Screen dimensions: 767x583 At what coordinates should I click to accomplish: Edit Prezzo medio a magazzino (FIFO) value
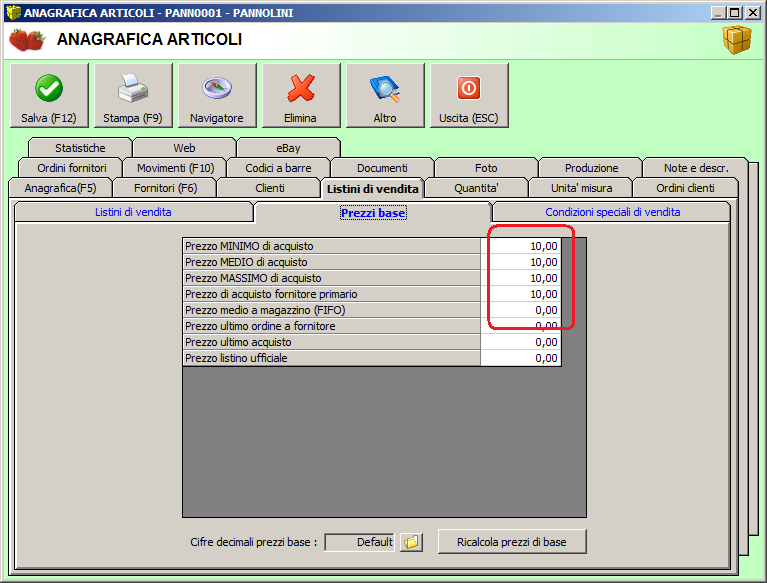coord(520,310)
